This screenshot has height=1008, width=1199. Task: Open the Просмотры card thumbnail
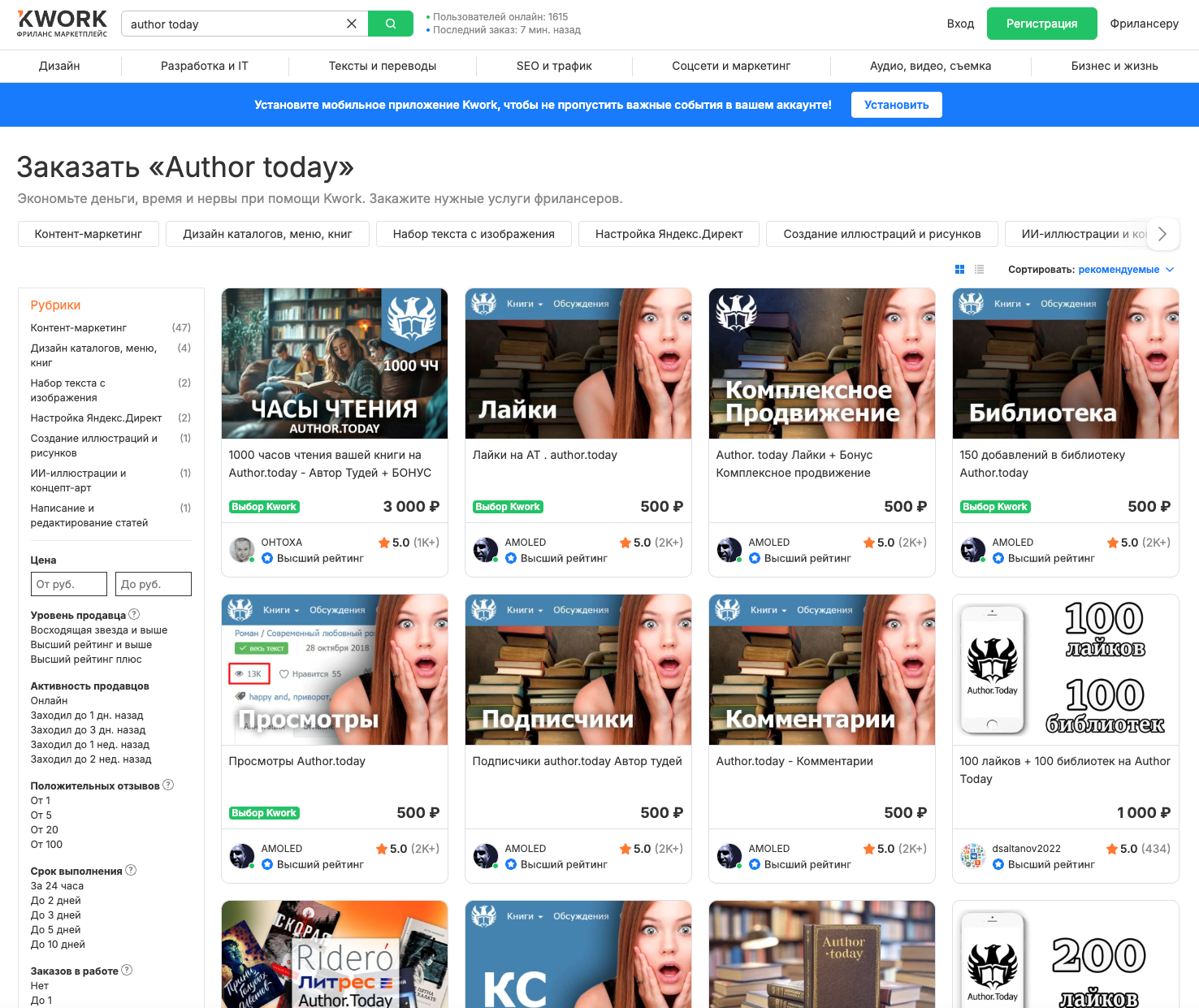335,669
